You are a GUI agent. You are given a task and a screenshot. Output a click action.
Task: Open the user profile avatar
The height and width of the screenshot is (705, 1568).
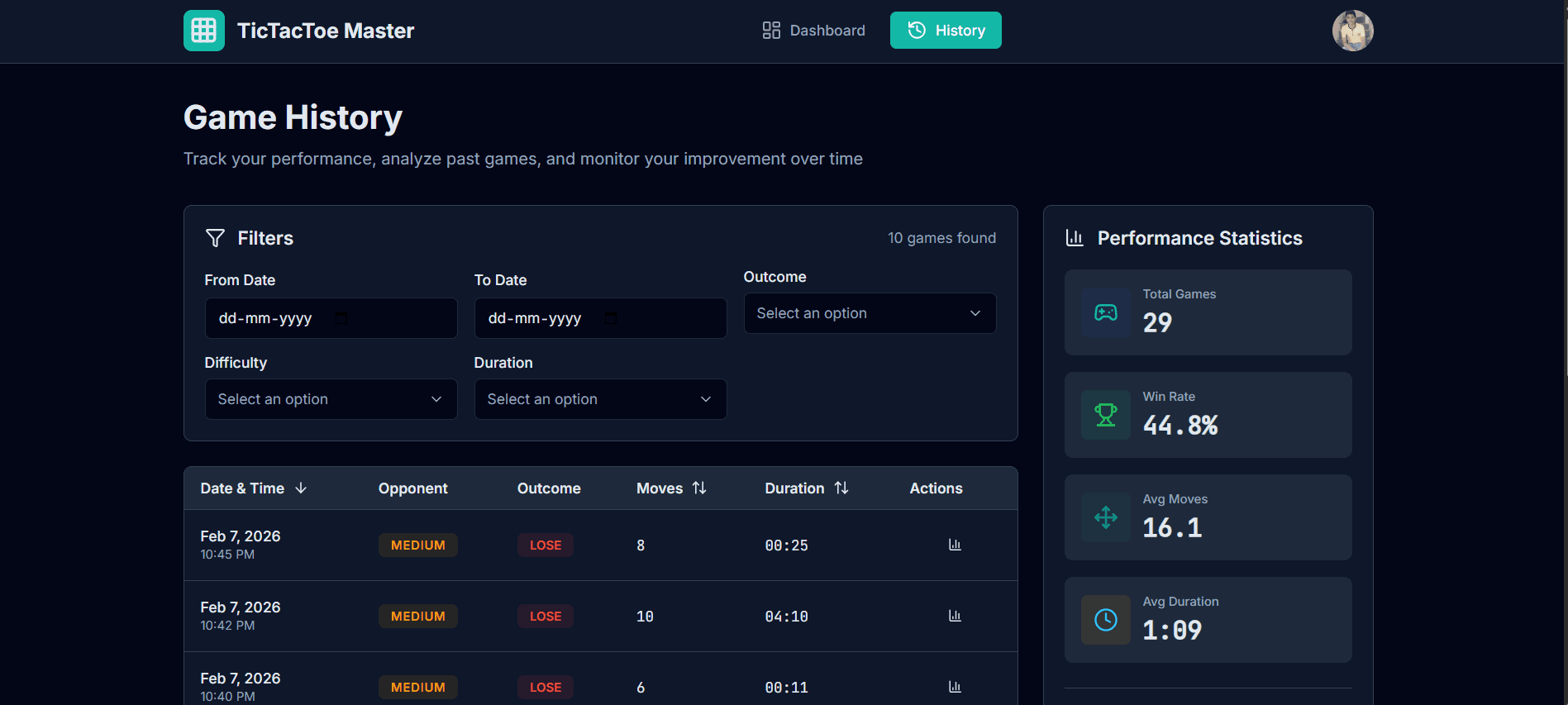tap(1352, 31)
